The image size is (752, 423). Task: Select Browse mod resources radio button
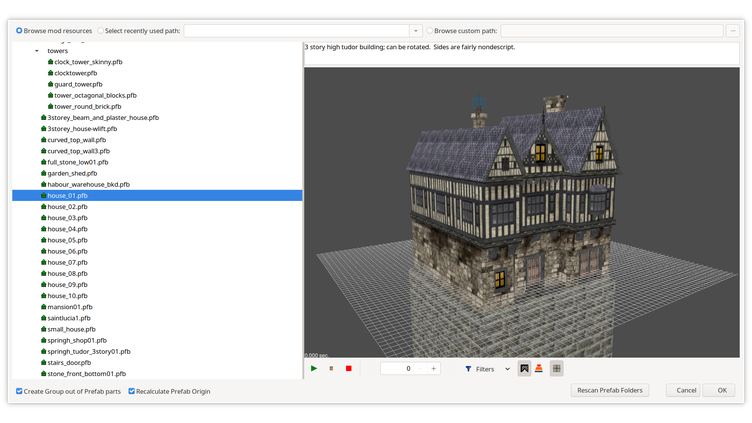(20, 31)
